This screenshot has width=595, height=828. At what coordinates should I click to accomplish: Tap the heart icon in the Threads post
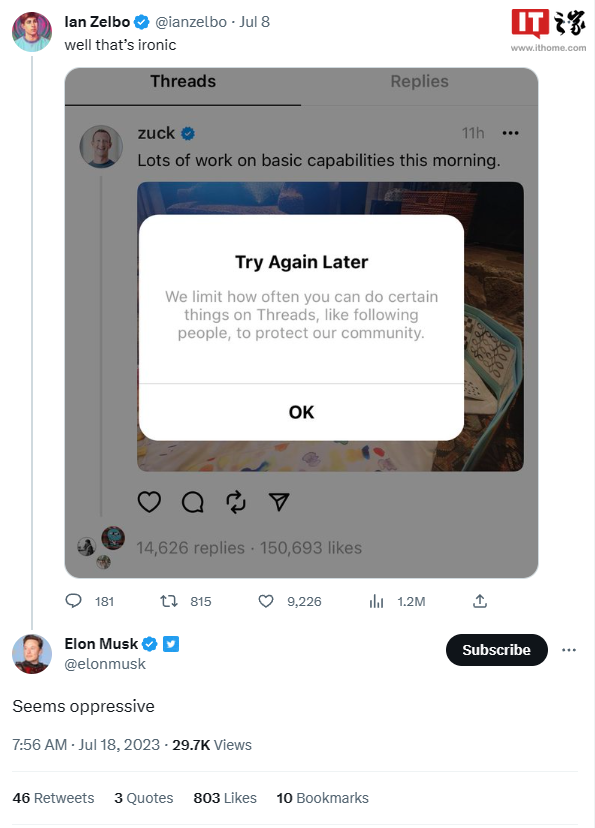(x=149, y=502)
